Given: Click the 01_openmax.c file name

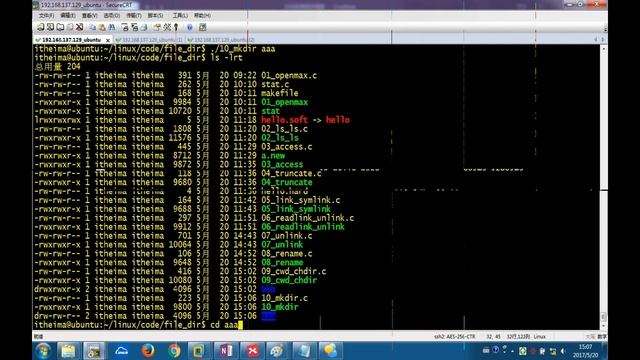Looking at the screenshot, I should point(289,76).
